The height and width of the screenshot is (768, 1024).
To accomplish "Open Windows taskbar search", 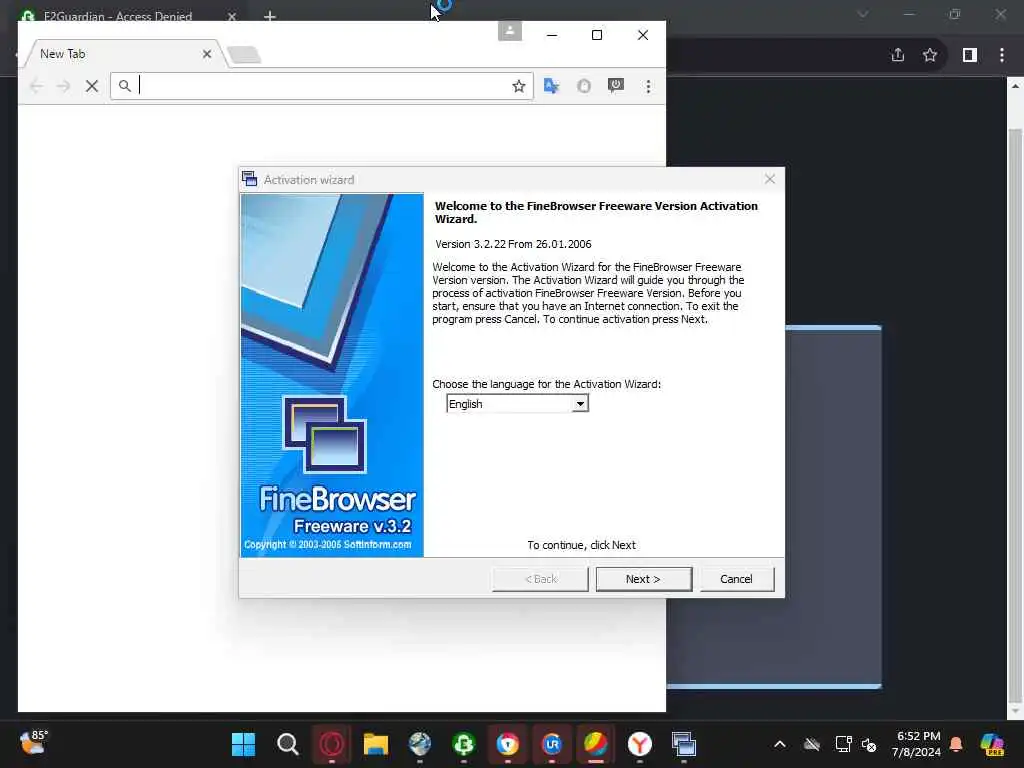I will [287, 744].
